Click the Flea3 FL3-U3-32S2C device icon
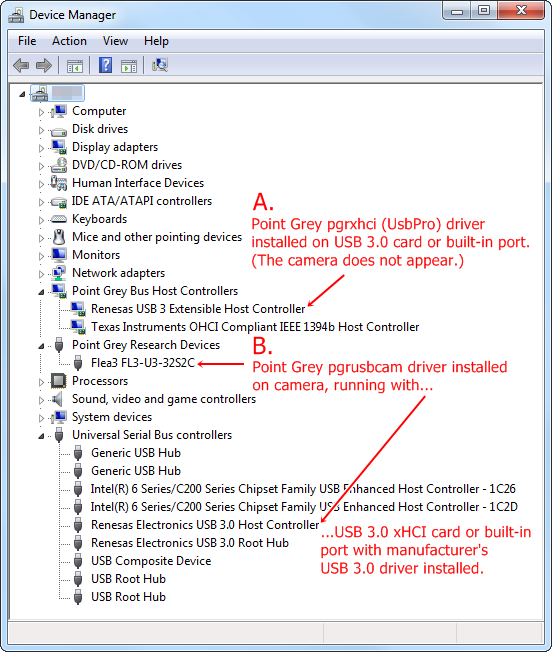 coord(78,363)
